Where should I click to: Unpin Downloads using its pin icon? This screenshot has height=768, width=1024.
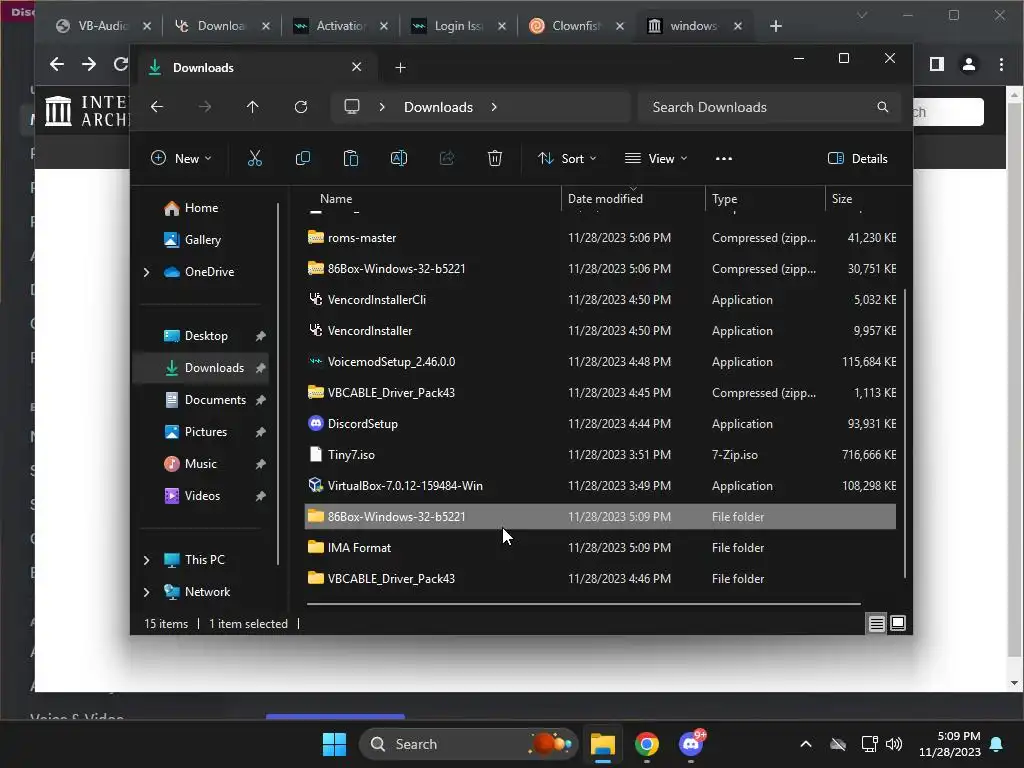click(x=261, y=368)
